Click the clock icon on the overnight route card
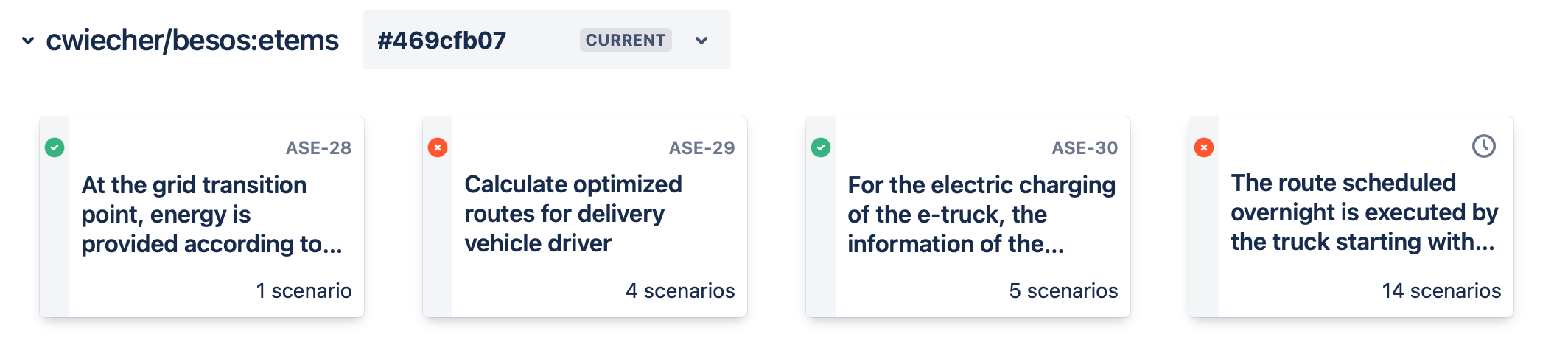This screenshot has height=348, width=1568. [1484, 146]
